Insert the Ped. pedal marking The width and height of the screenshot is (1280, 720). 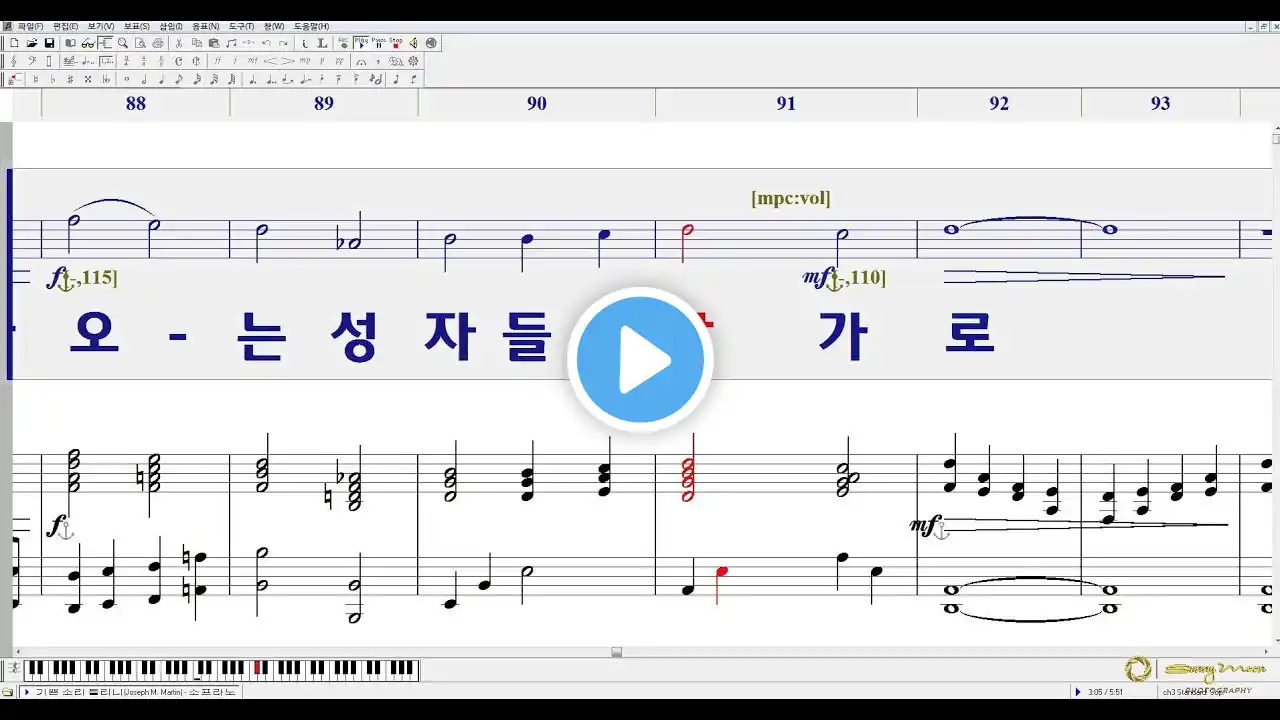(395, 62)
